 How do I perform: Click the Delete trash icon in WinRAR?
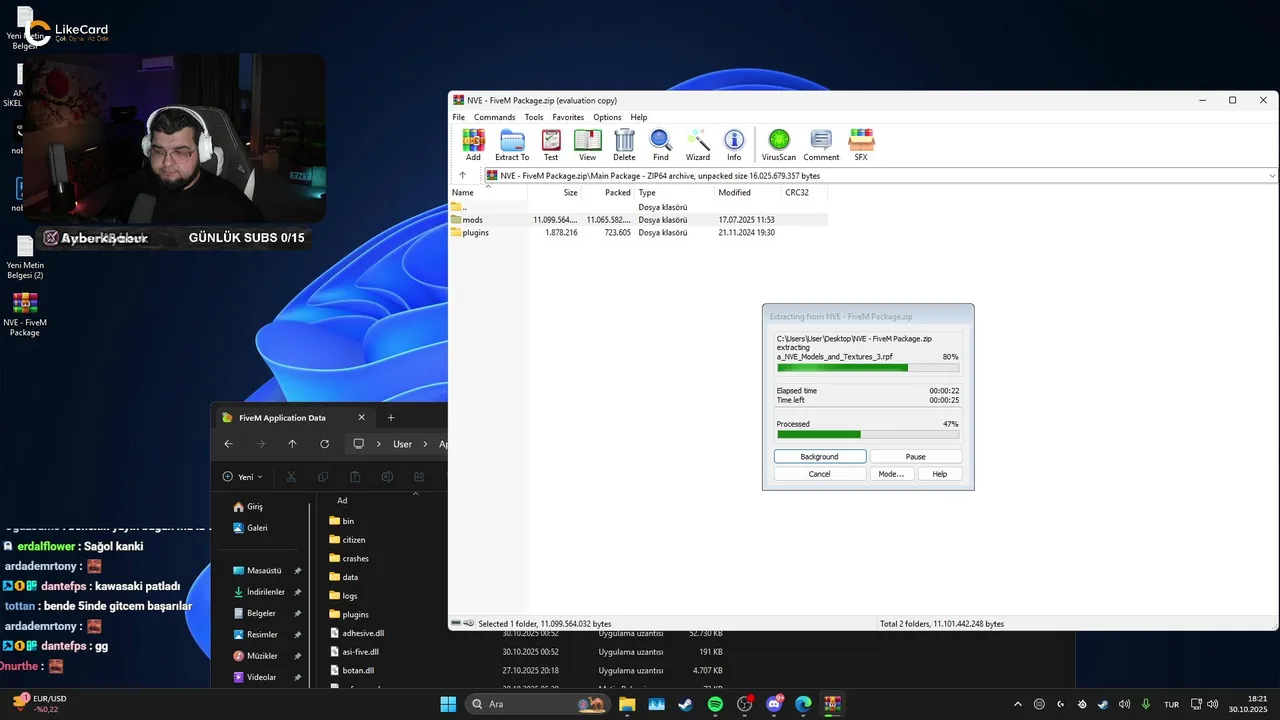coord(624,145)
